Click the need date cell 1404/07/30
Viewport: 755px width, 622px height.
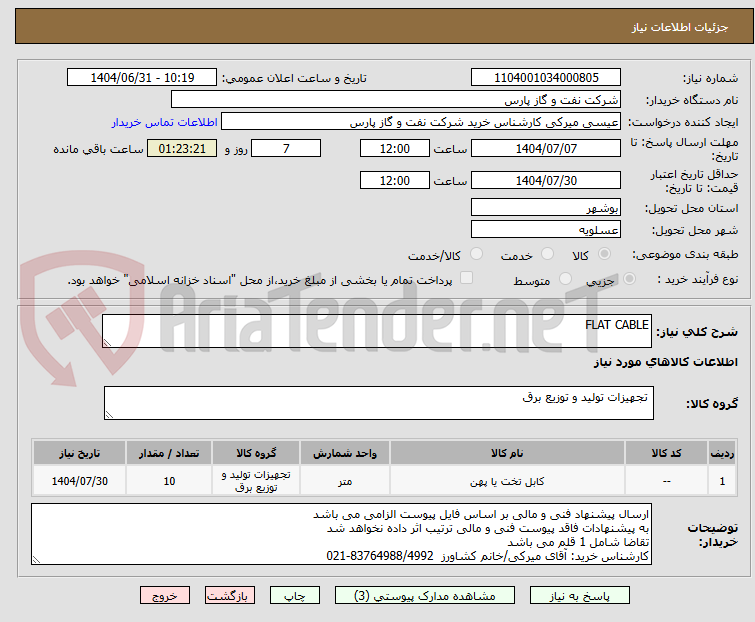(x=79, y=481)
